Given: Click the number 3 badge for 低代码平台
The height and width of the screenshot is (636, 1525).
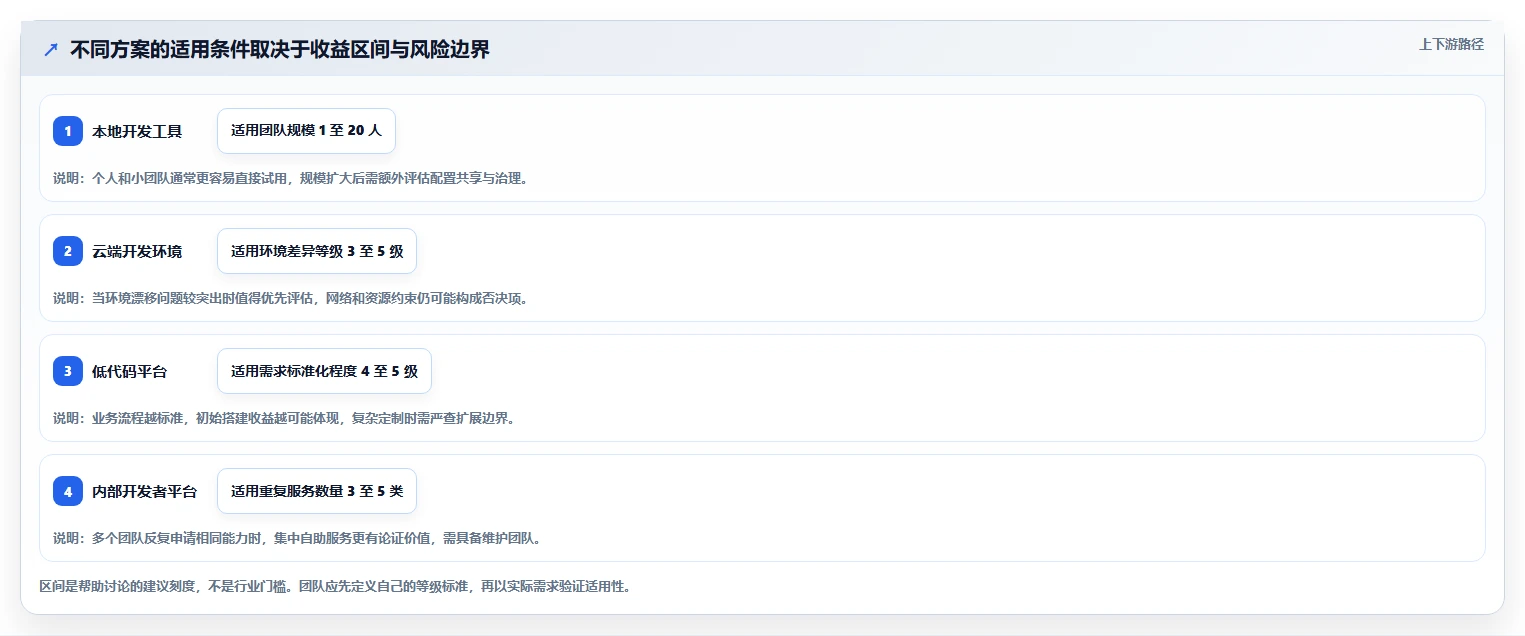Looking at the screenshot, I should click(x=68, y=371).
